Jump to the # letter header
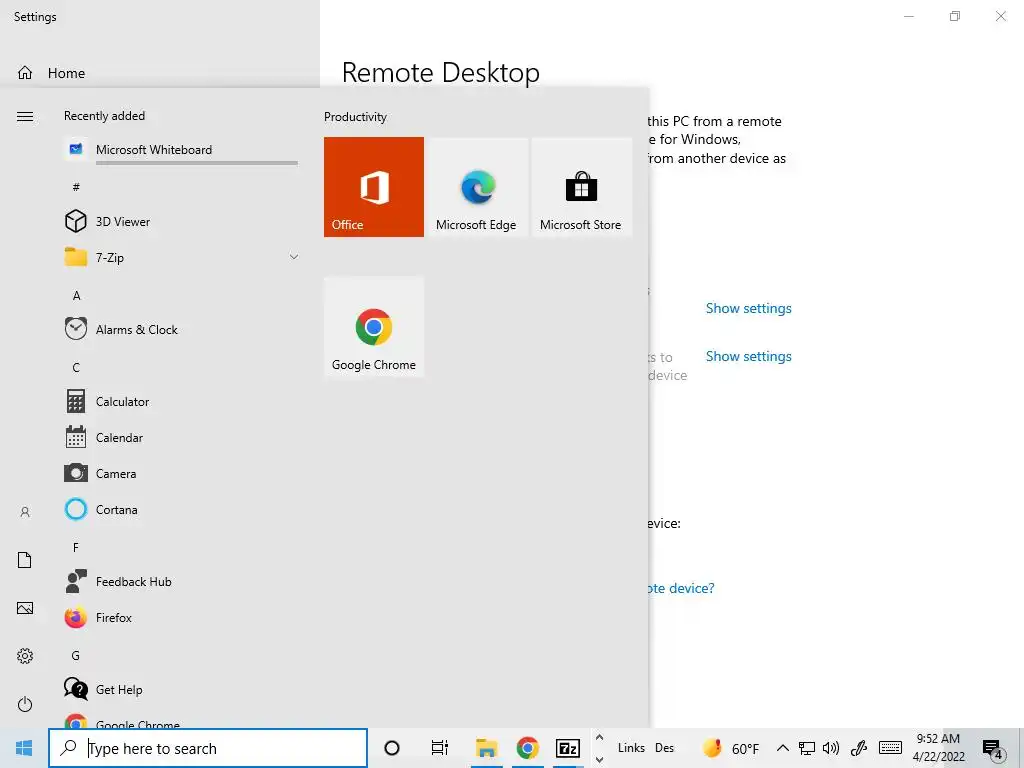 [x=76, y=187]
